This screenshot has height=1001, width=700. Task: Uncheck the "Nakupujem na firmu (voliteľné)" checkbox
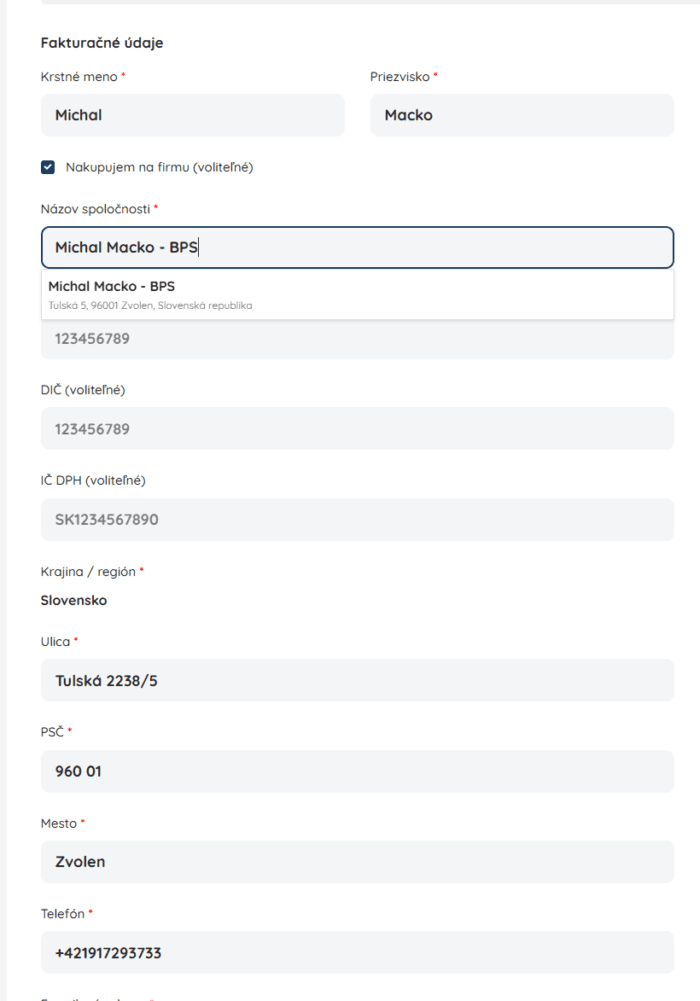[x=47, y=169]
